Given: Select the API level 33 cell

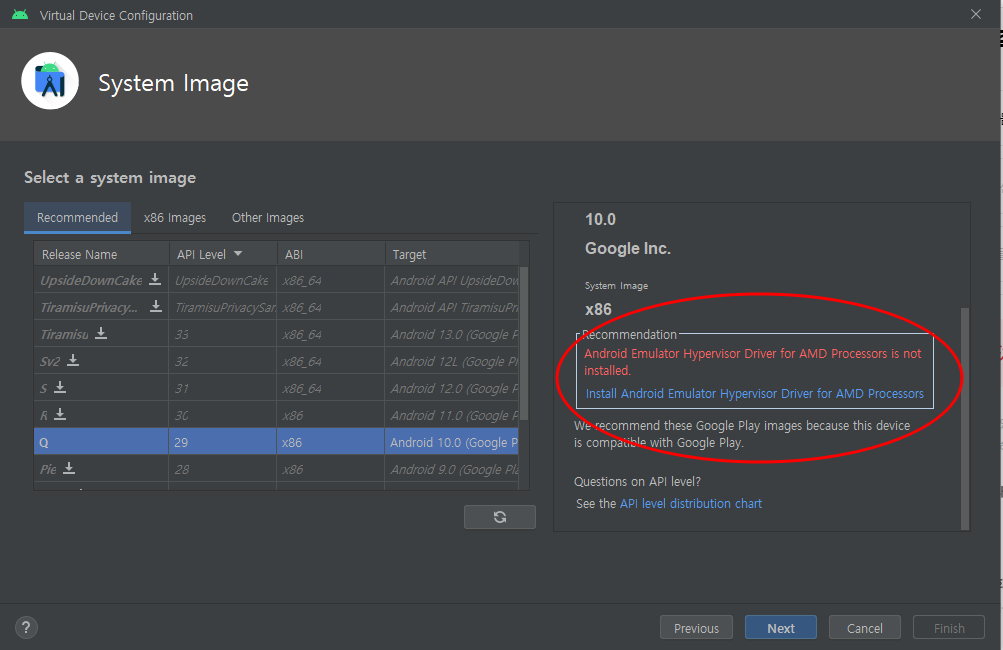Looking at the screenshot, I should (223, 334).
